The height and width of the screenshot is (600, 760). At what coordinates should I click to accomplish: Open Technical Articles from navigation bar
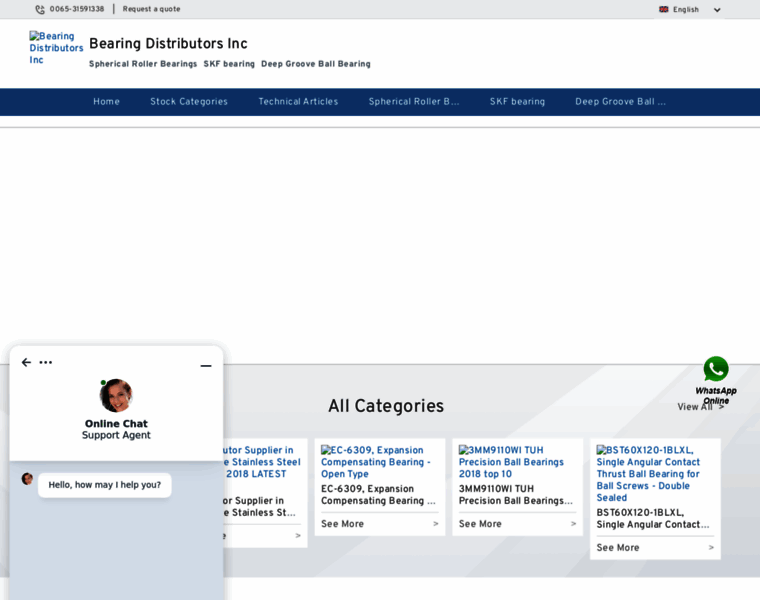coord(298,102)
